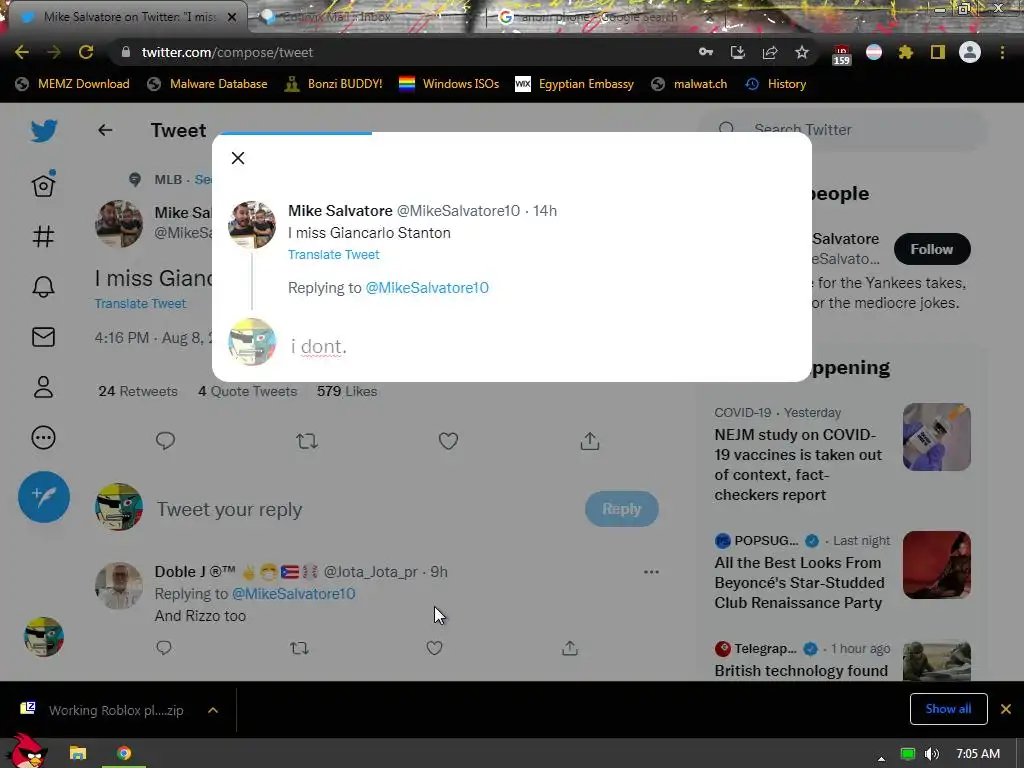Open 24 Retweets list
Screen dimensions: 1024x768
[x=138, y=391]
